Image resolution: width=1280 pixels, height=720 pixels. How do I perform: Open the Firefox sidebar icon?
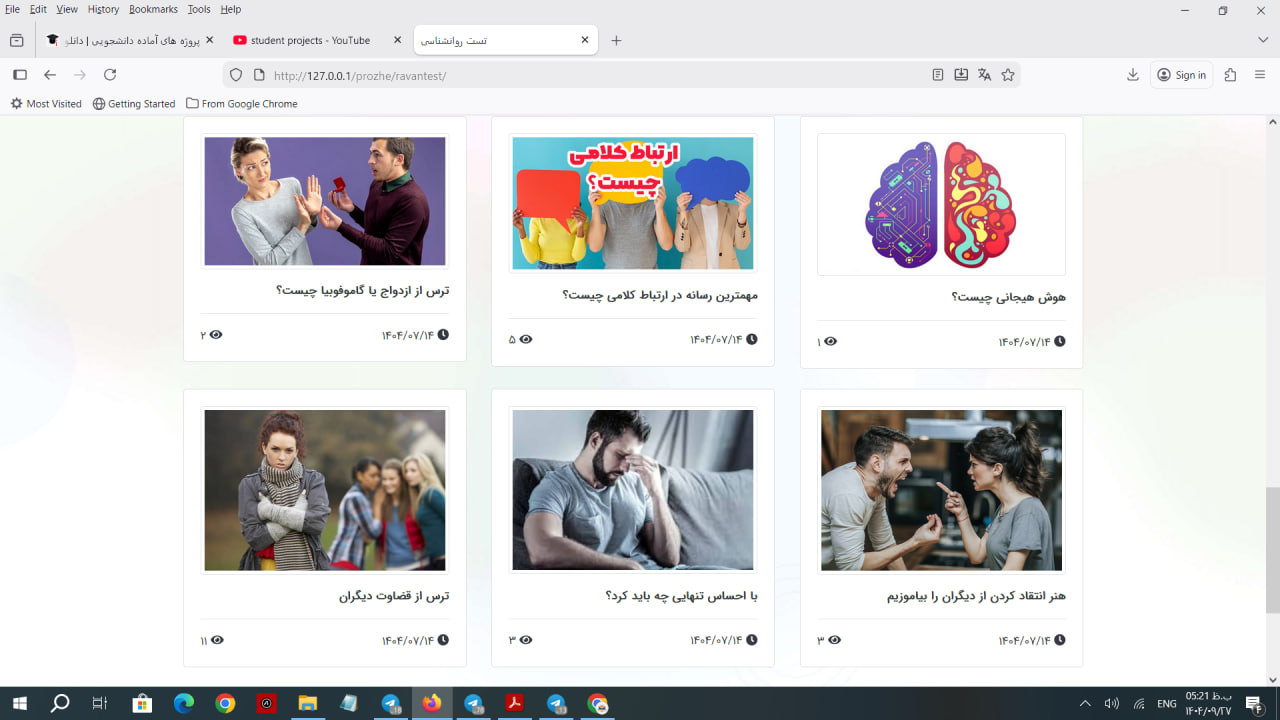tap(19, 75)
